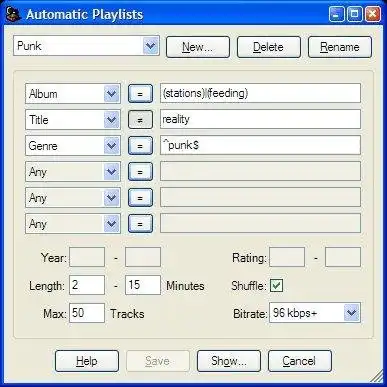Click the Max tracks field showing 50
This screenshot has height=387, width=387.
pos(87,313)
